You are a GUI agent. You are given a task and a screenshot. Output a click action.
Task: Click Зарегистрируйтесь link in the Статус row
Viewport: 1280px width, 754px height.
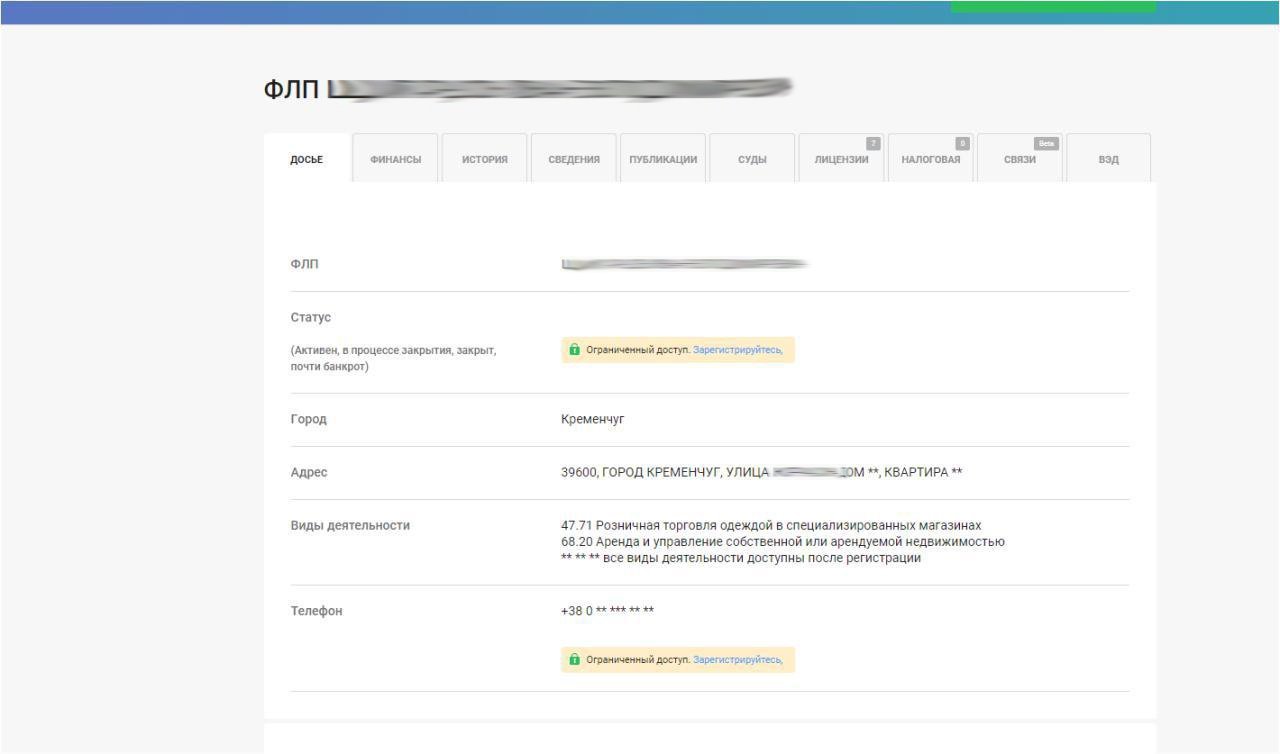737,350
